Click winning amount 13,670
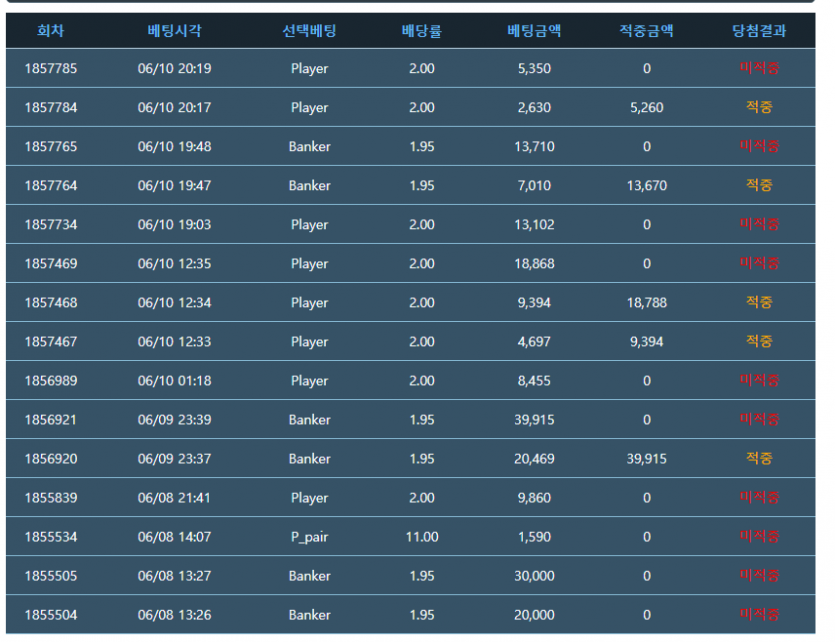This screenshot has width=835, height=642. [x=646, y=186]
